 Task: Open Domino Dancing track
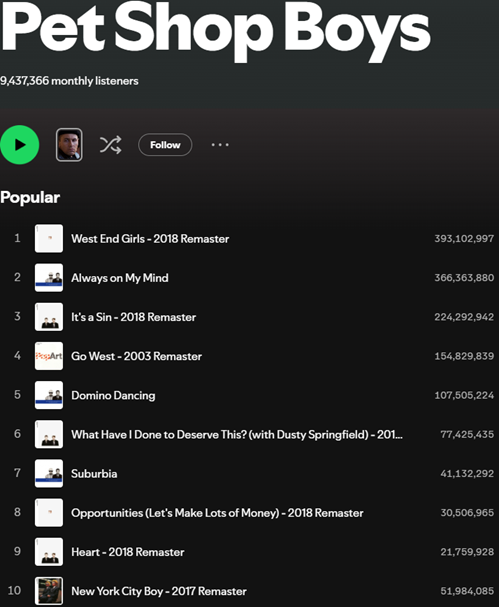click(113, 395)
